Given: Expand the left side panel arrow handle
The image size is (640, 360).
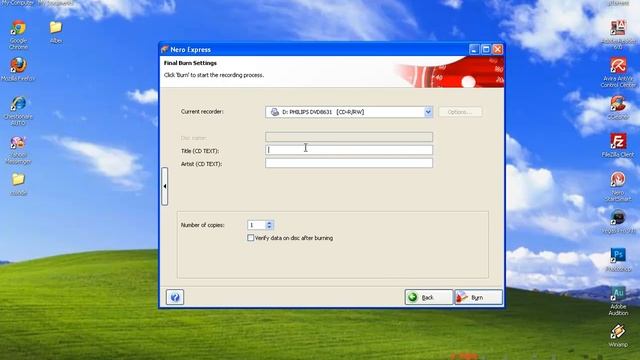Looking at the screenshot, I should coord(164,186).
